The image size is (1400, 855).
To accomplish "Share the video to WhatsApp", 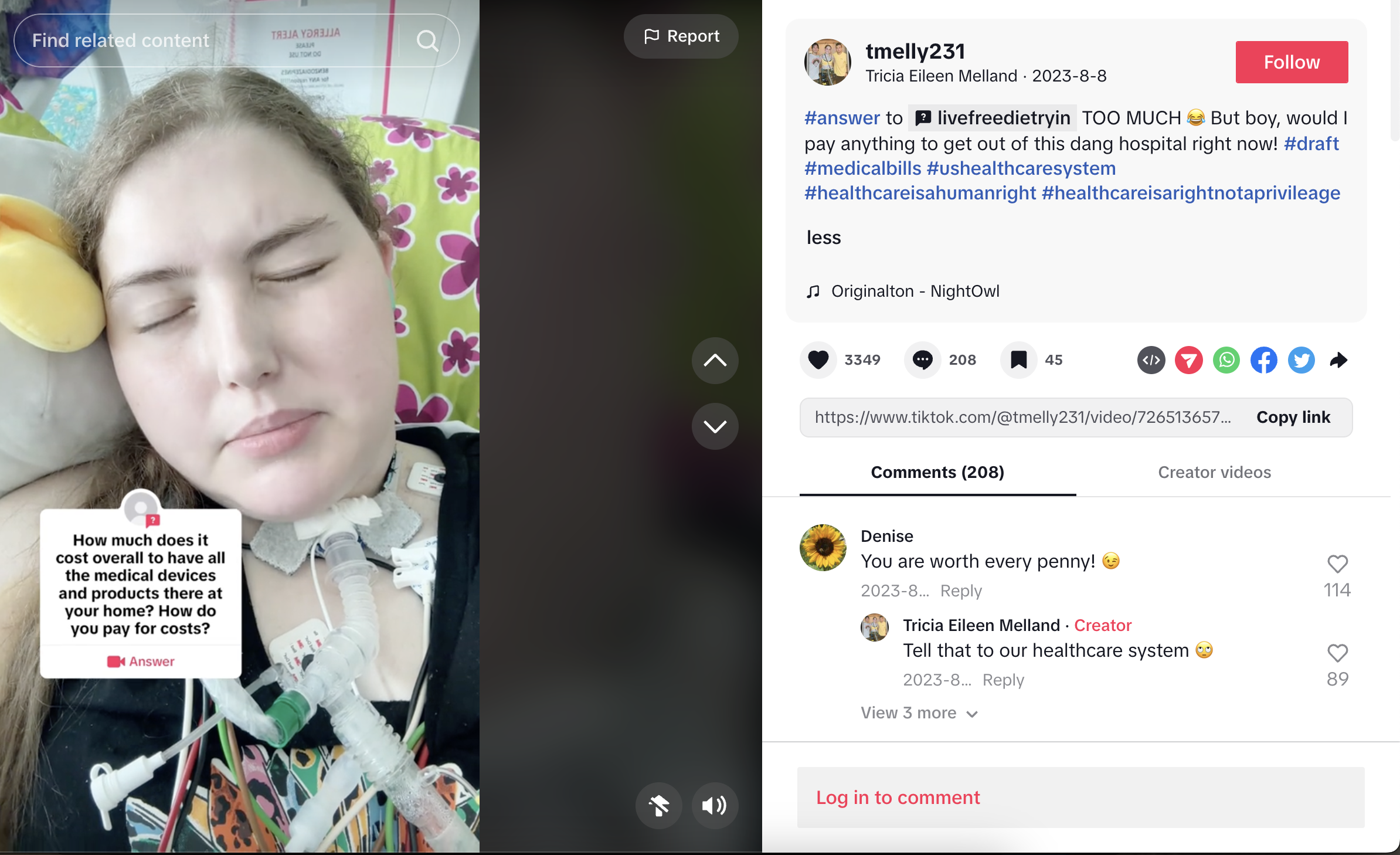I will click(1226, 360).
